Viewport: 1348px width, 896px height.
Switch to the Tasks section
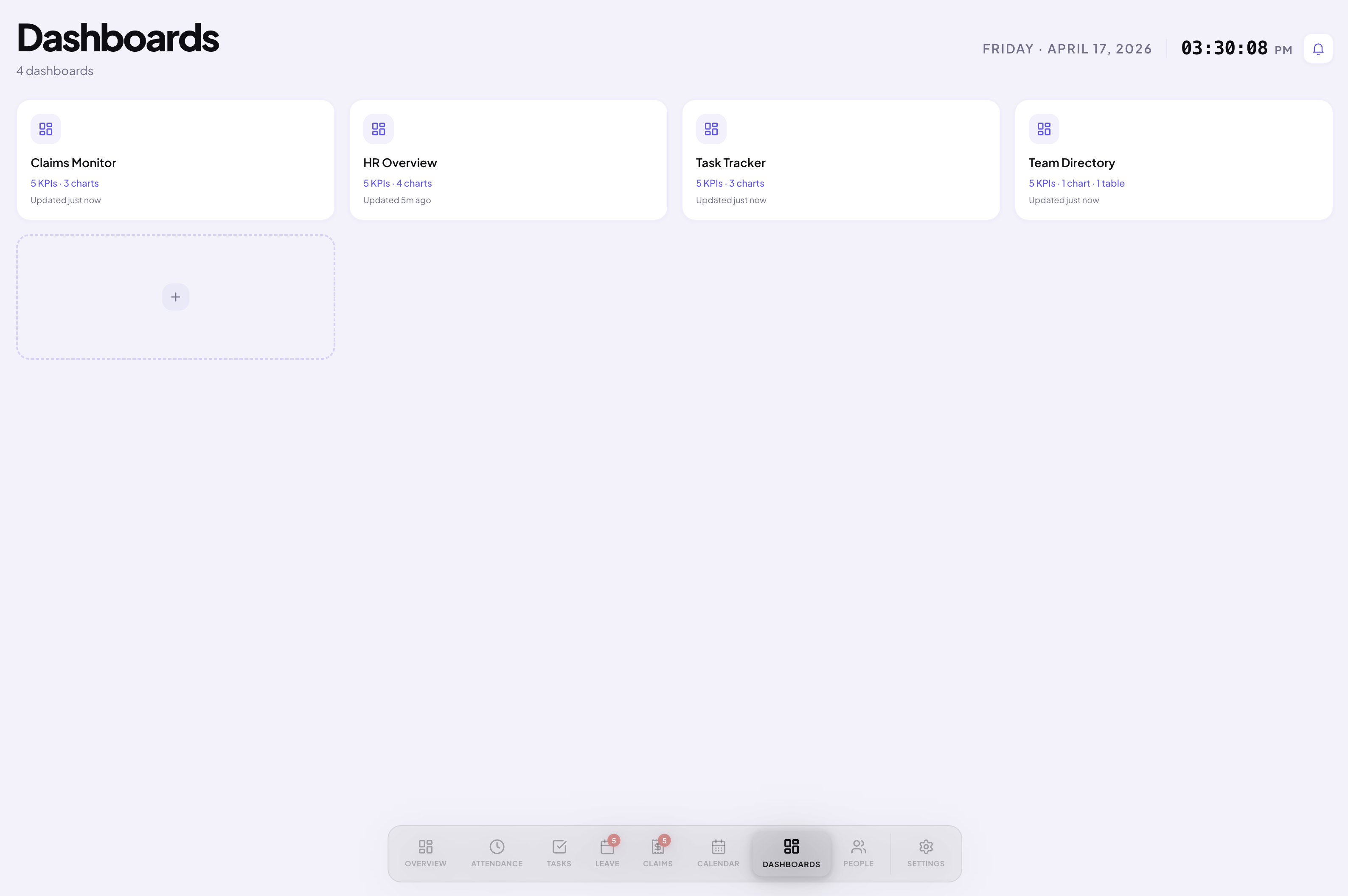[x=559, y=853]
